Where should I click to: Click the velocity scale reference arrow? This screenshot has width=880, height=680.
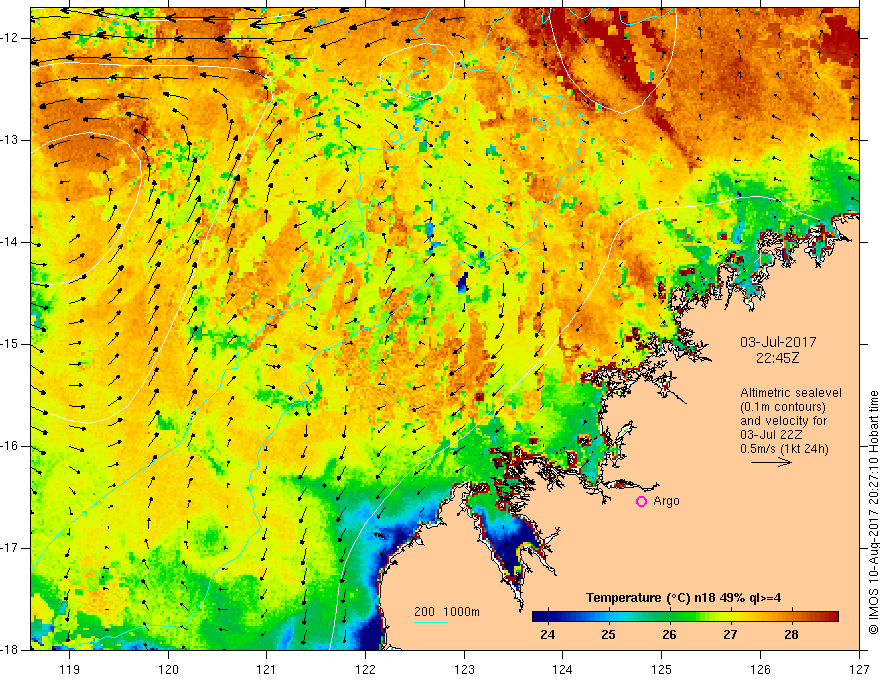[771, 462]
